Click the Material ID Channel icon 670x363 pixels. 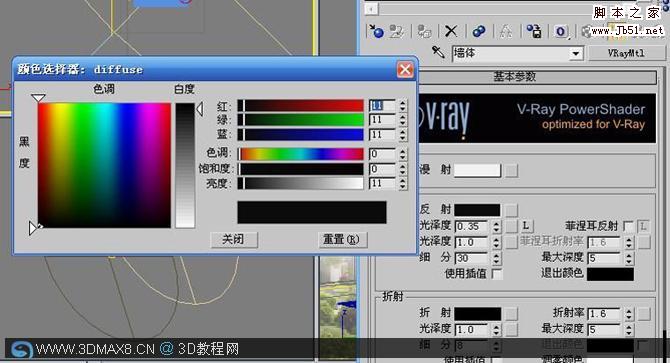(561, 31)
